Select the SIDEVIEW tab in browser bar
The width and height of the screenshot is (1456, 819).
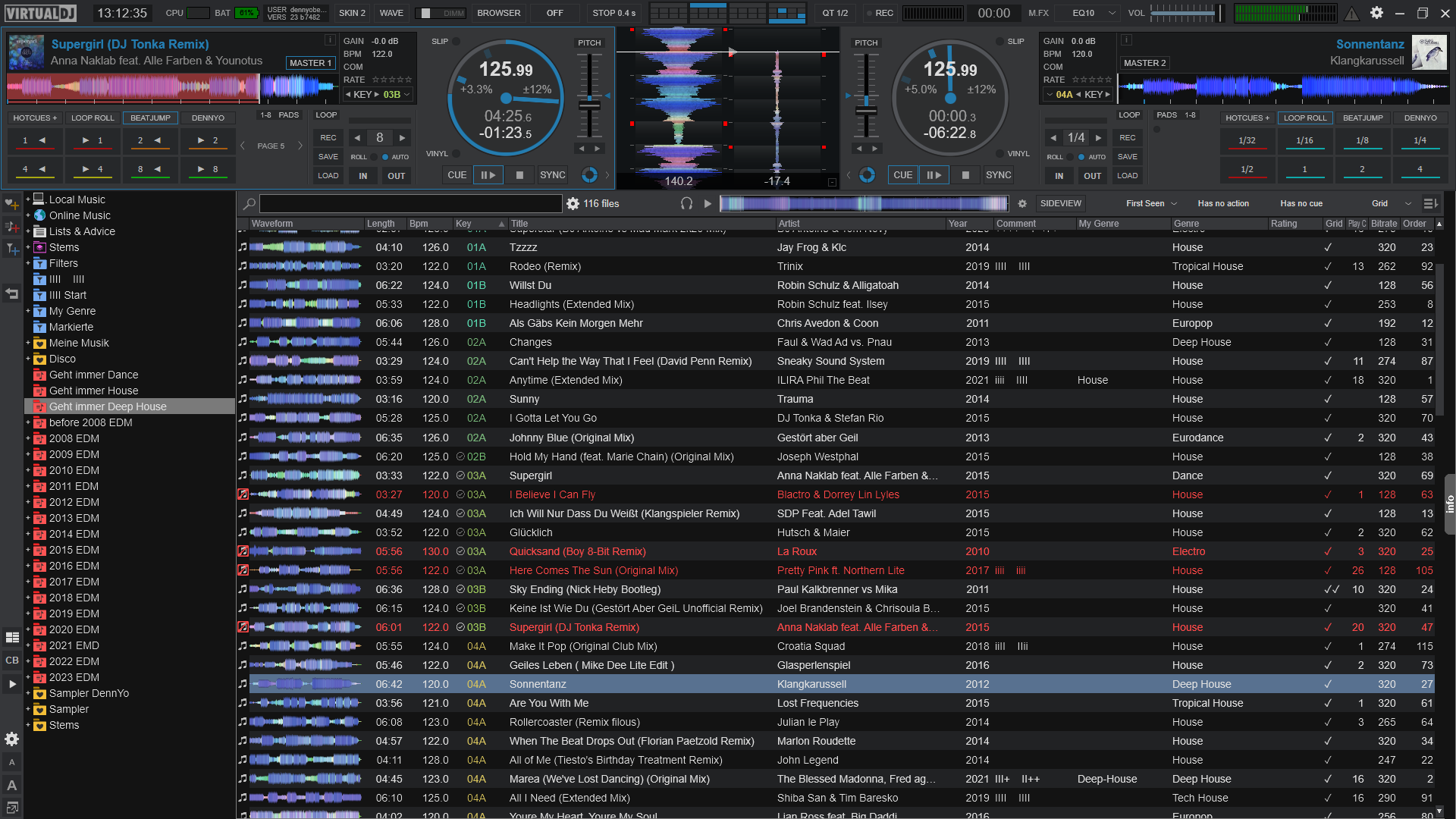pyautogui.click(x=1060, y=203)
